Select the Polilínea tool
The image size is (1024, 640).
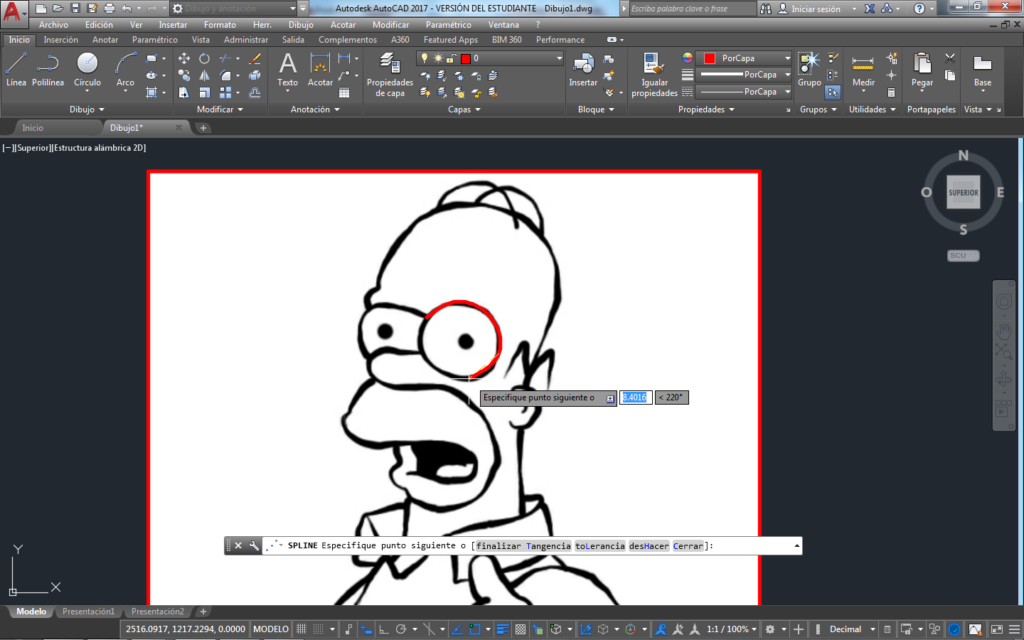[x=48, y=69]
